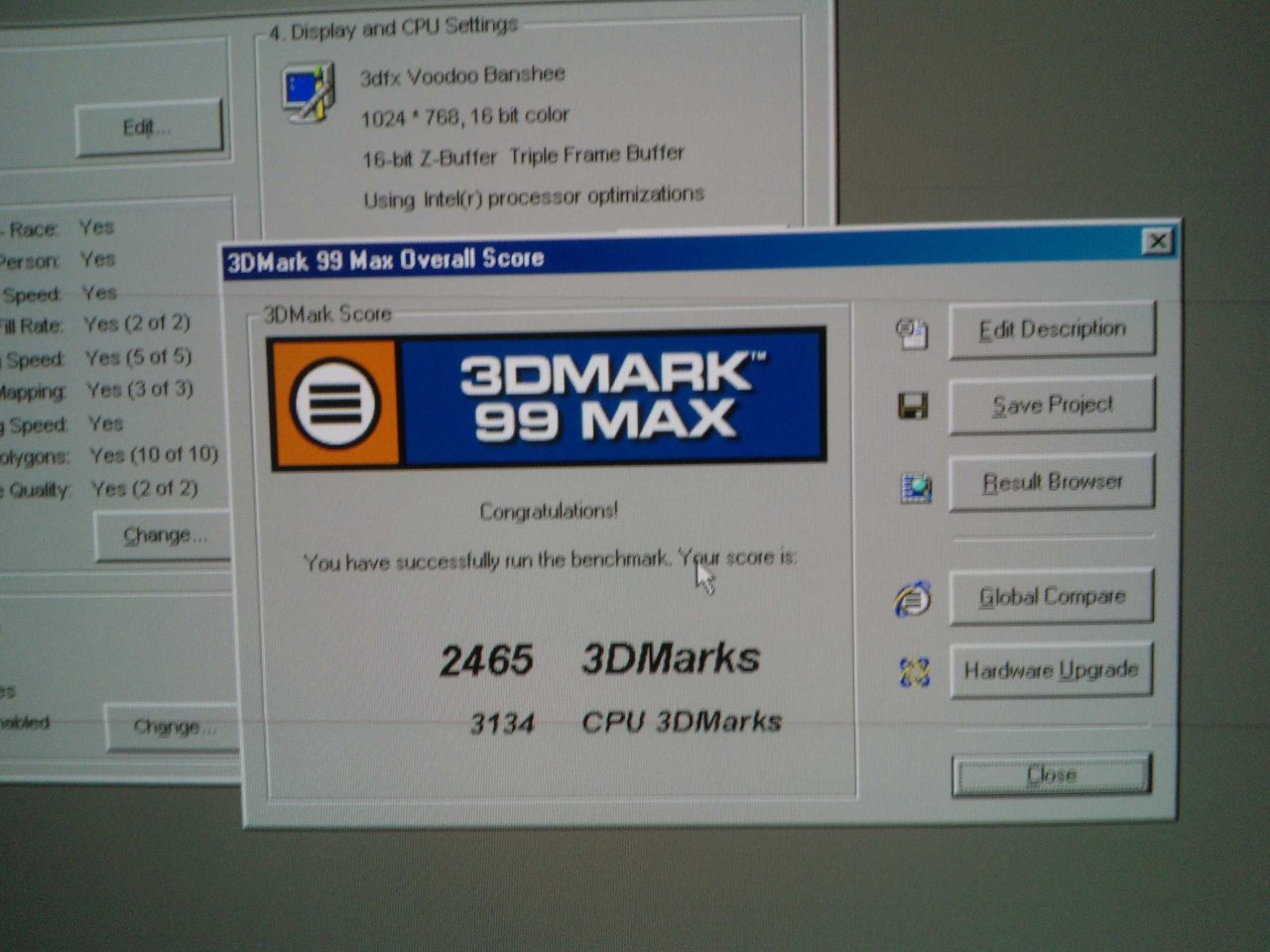Click the Yes (5 of 5) value
Viewport: 1270px width, 952px height.
click(x=138, y=357)
